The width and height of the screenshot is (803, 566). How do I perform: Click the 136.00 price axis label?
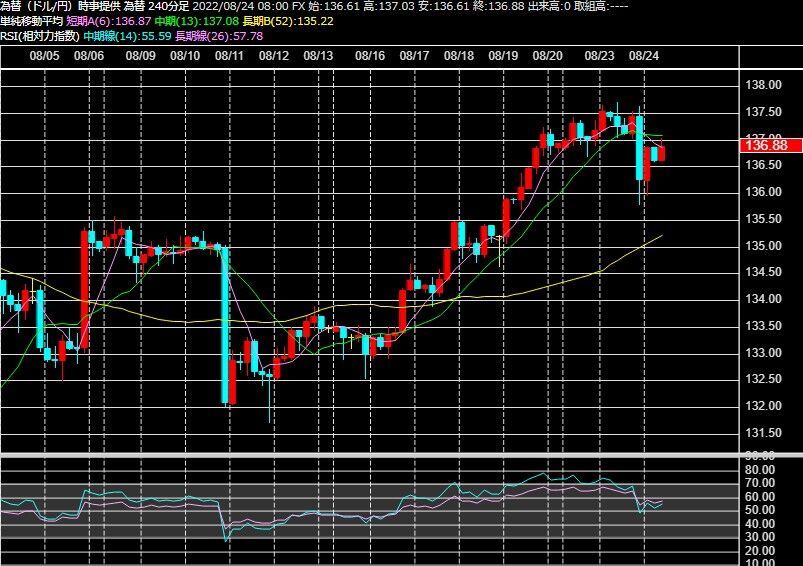(x=764, y=192)
